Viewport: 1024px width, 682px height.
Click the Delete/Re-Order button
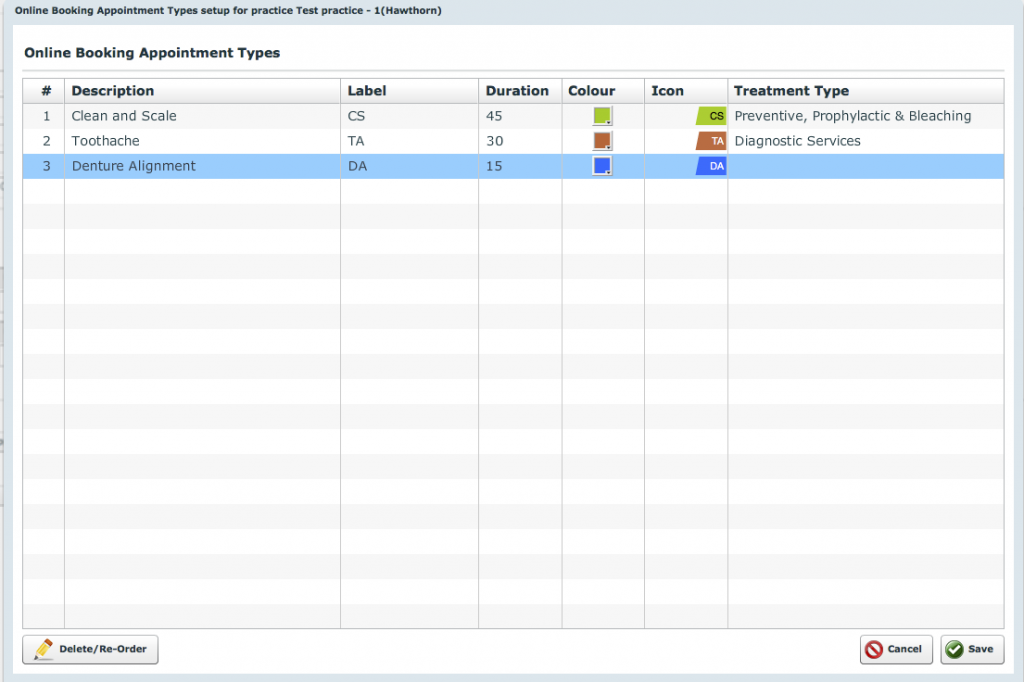coord(90,649)
